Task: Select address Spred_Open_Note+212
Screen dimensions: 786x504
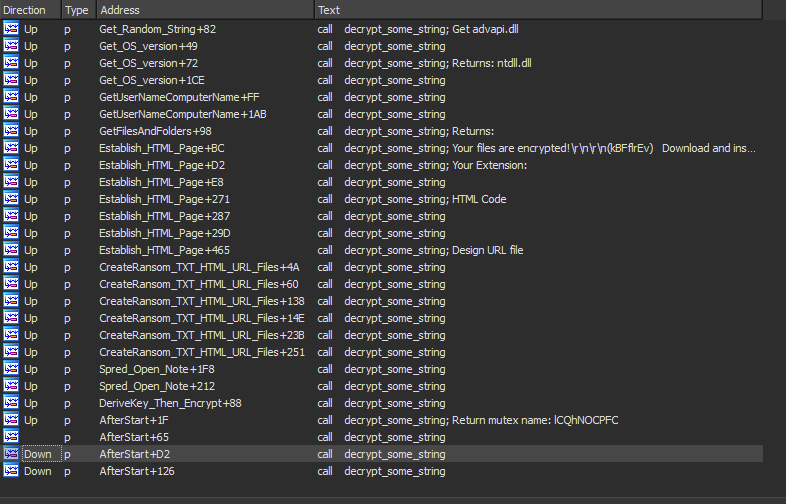Action: (x=157, y=386)
